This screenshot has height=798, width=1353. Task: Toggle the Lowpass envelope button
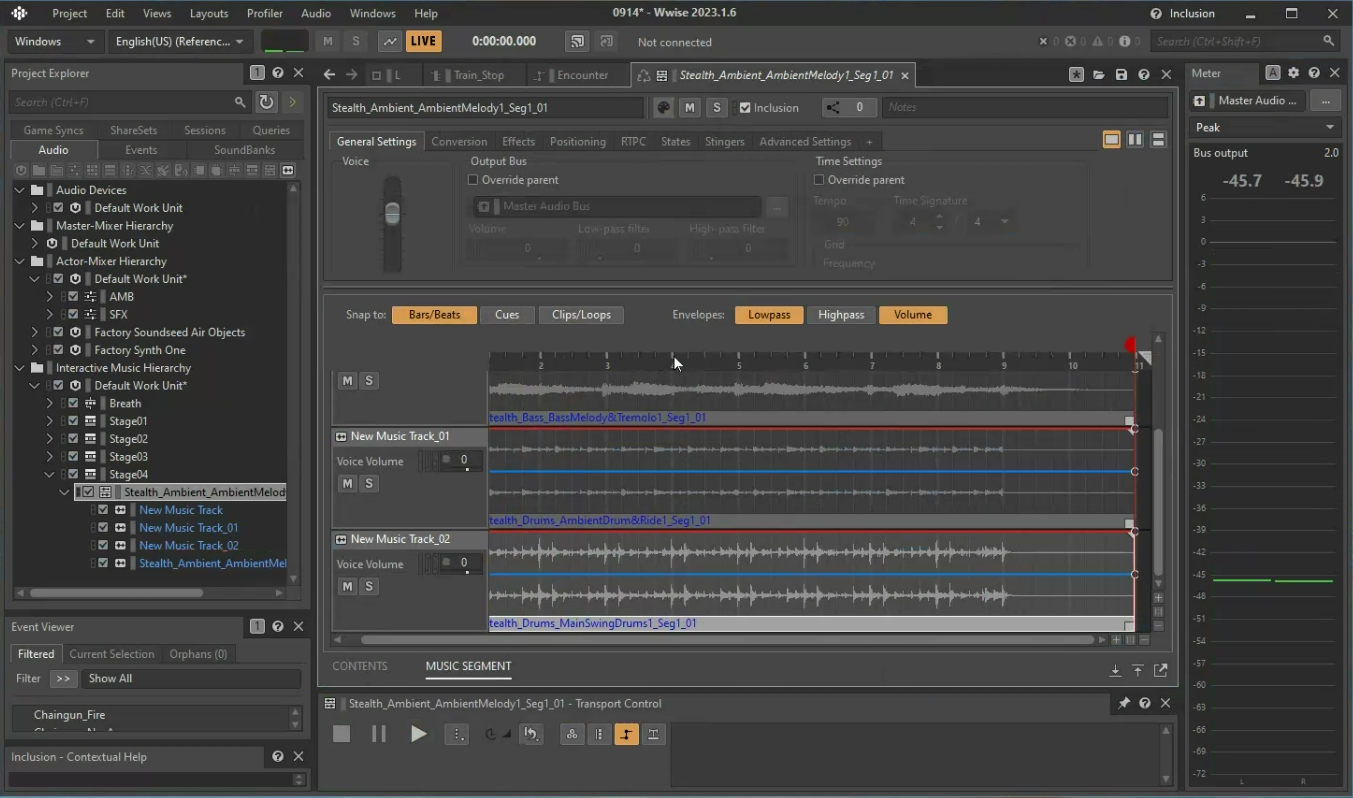769,315
